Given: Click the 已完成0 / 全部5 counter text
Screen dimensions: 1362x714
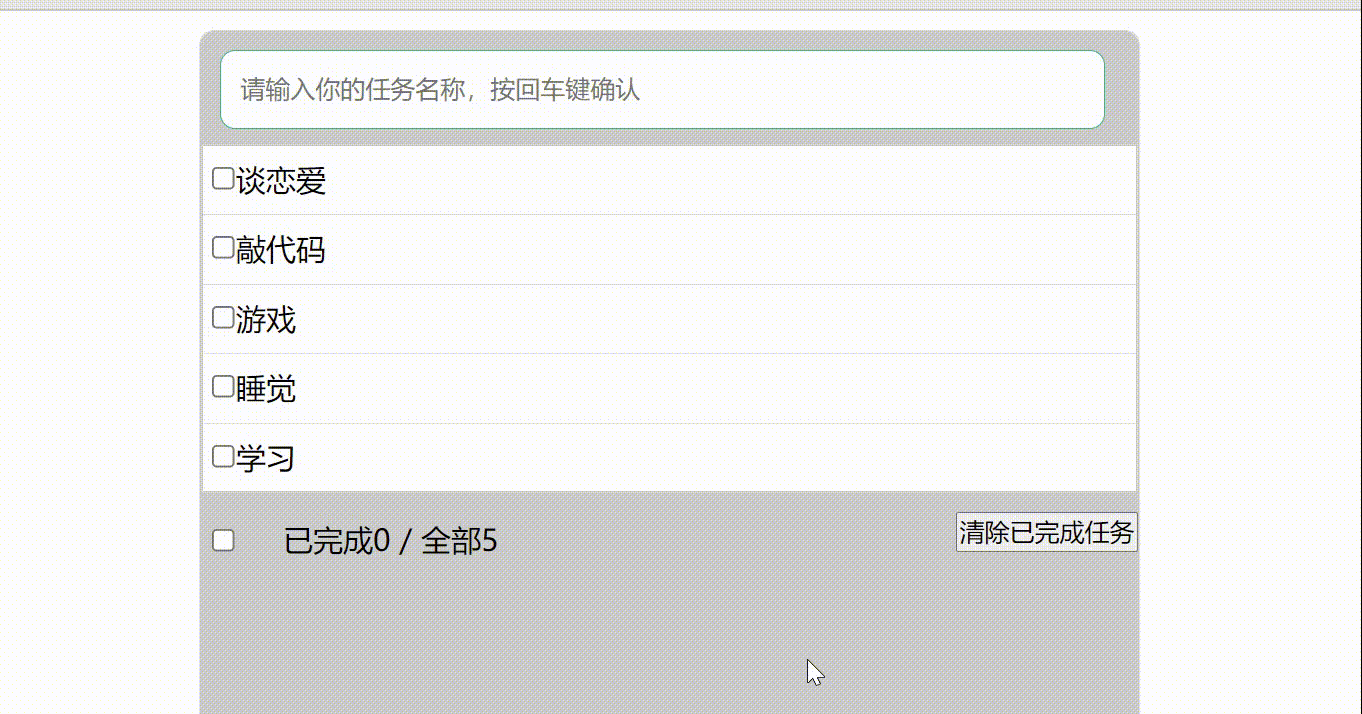Looking at the screenshot, I should (x=390, y=541).
